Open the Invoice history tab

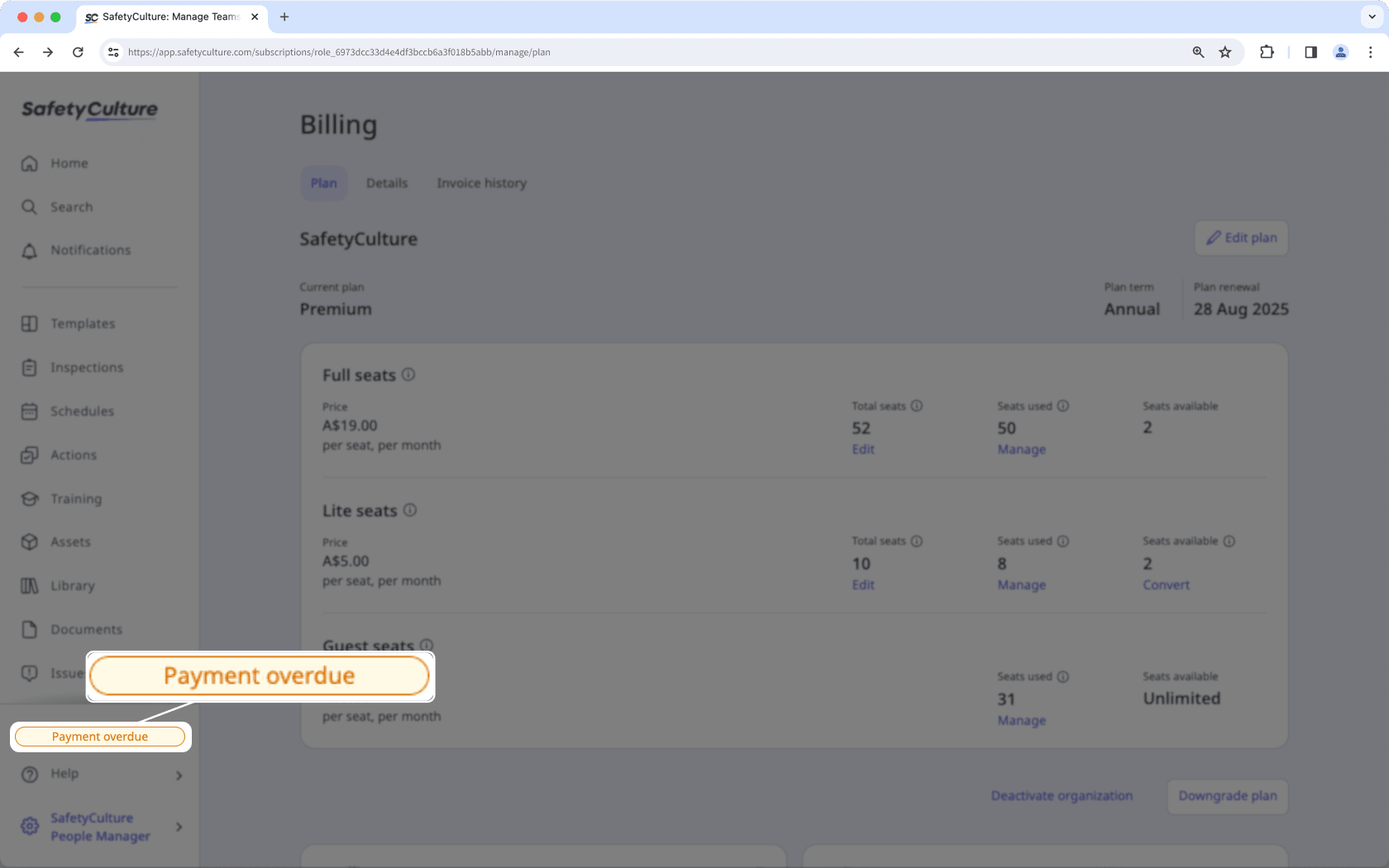pyautogui.click(x=481, y=183)
